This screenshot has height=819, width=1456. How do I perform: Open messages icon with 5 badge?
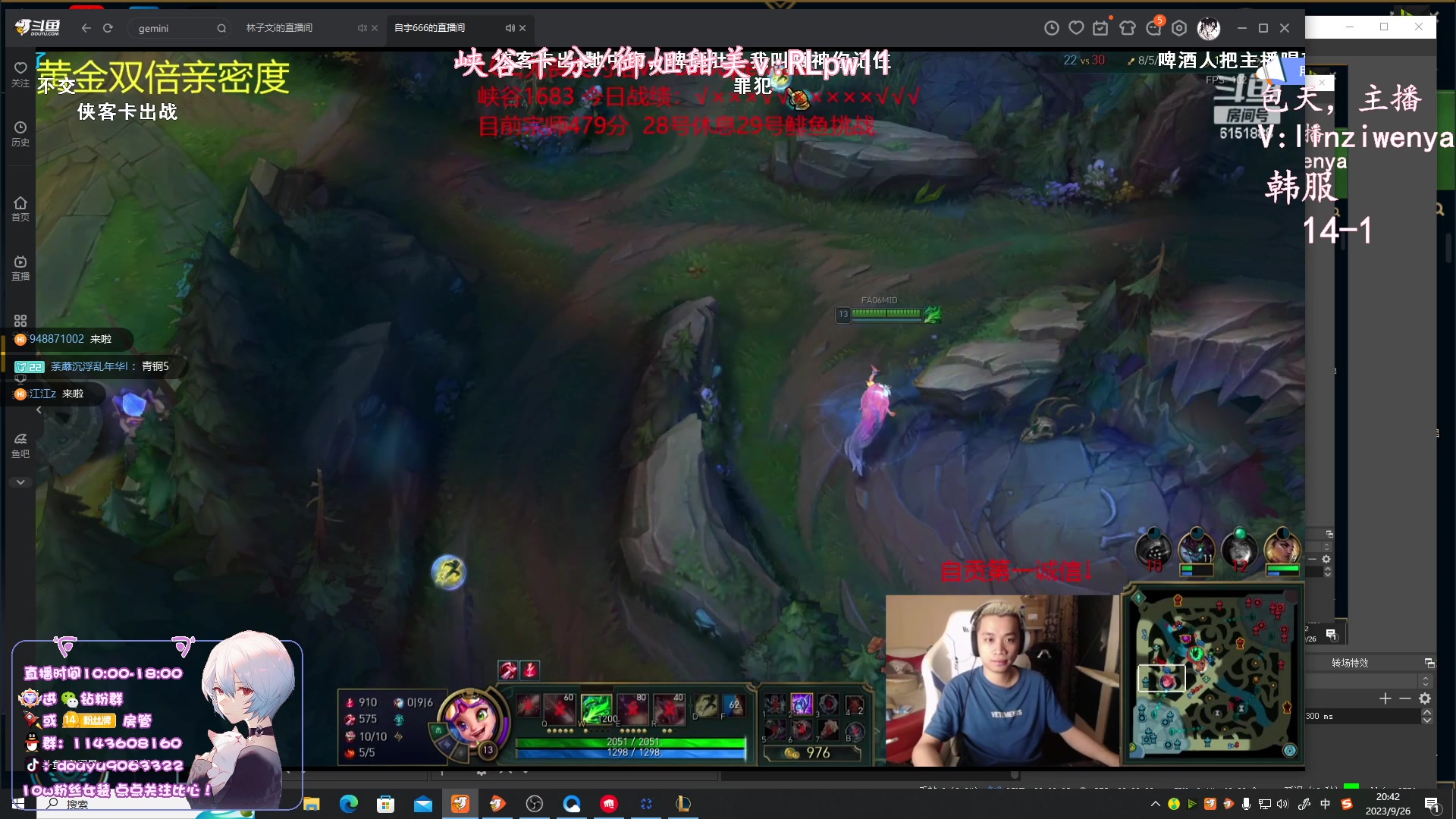[1153, 28]
